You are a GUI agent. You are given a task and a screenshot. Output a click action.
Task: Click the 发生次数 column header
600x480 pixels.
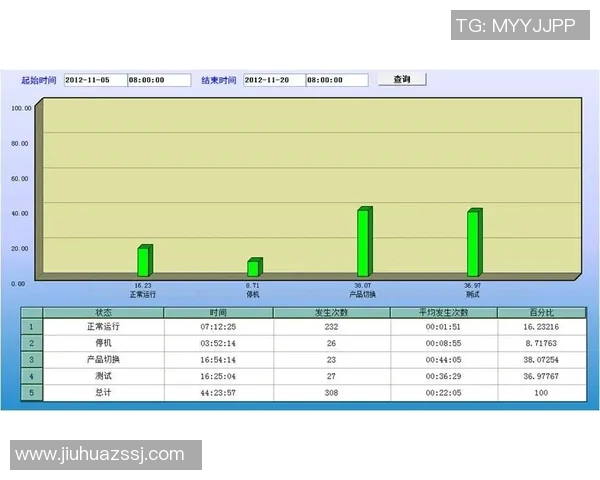click(331, 313)
